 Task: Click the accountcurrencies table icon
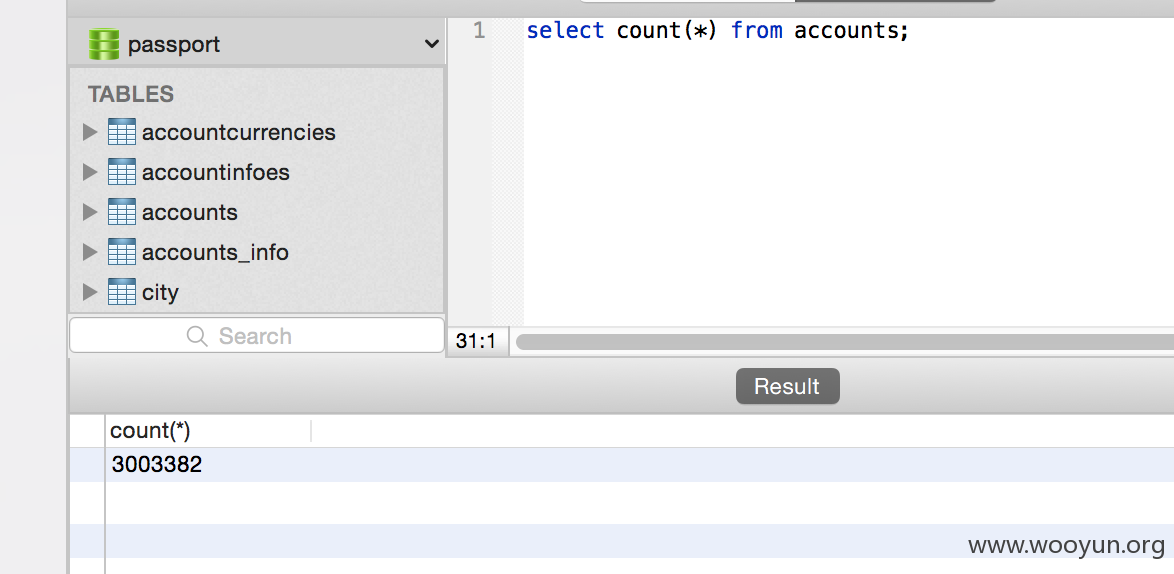(121, 132)
